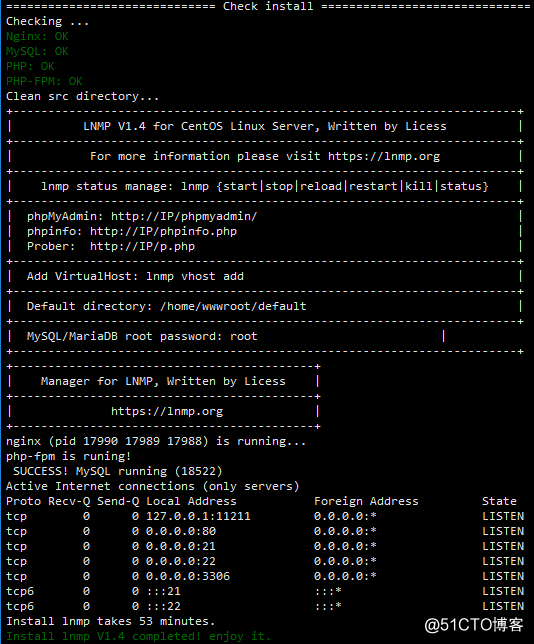Viewport: 534px width, 644px height.
Task: Click the 'MySQL/MariaDB root password: root' line
Action: pos(142,336)
